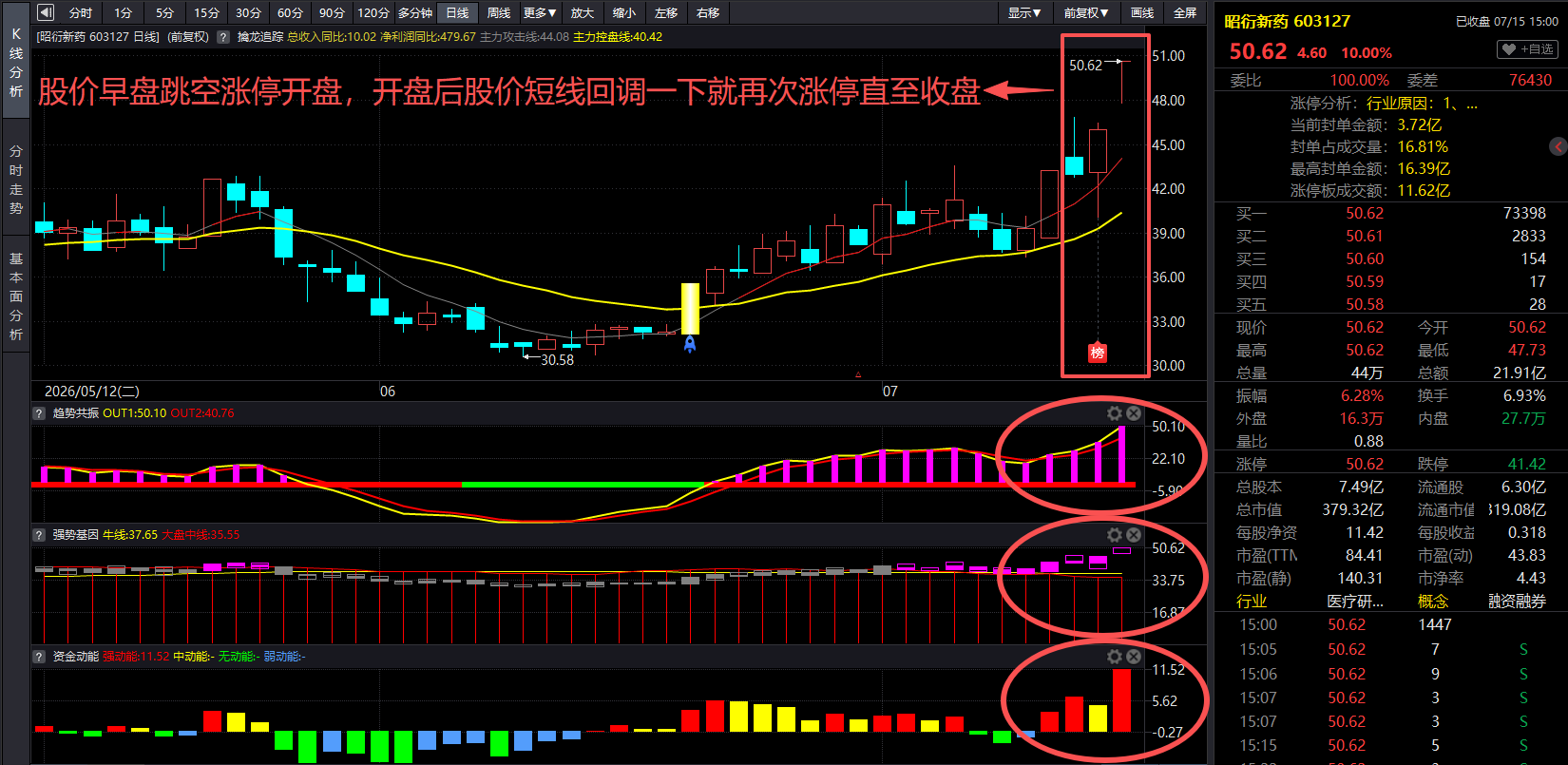Viewport: 1568px width, 765px height.
Task: Click 右移 to shift chart right
Action: pyautogui.click(x=708, y=12)
